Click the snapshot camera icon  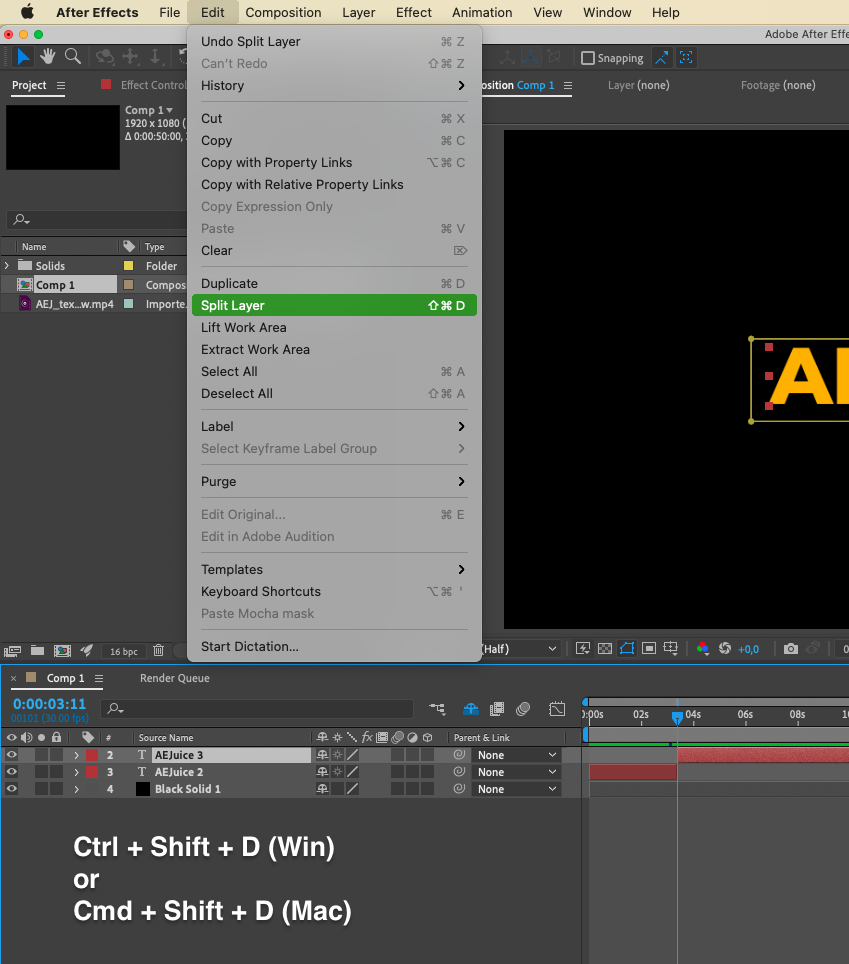coord(791,649)
